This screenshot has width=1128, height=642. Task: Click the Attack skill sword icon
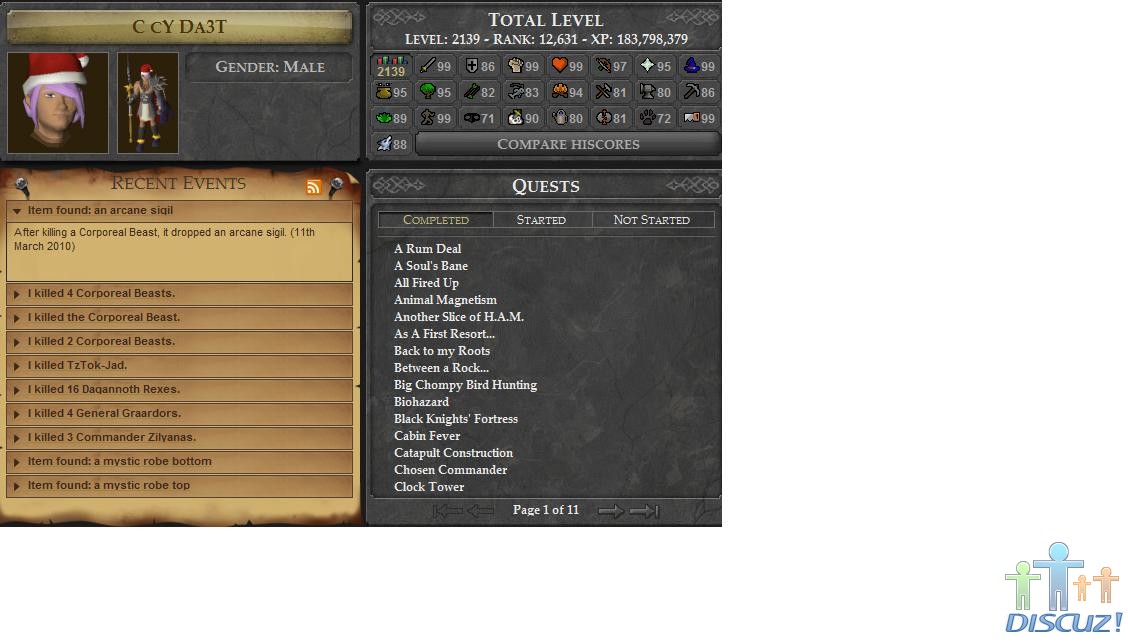click(427, 66)
